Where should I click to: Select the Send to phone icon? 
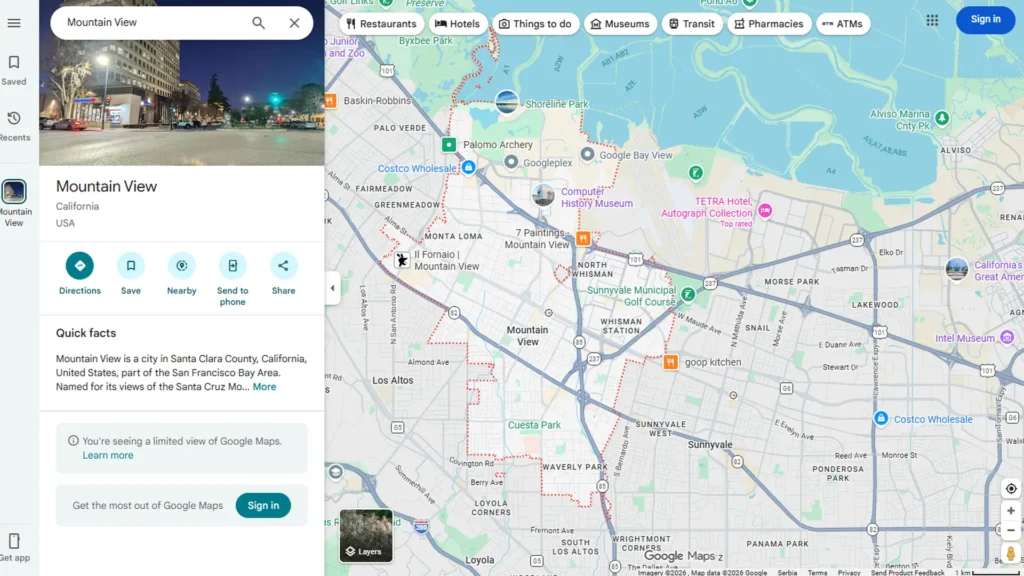pos(232,267)
